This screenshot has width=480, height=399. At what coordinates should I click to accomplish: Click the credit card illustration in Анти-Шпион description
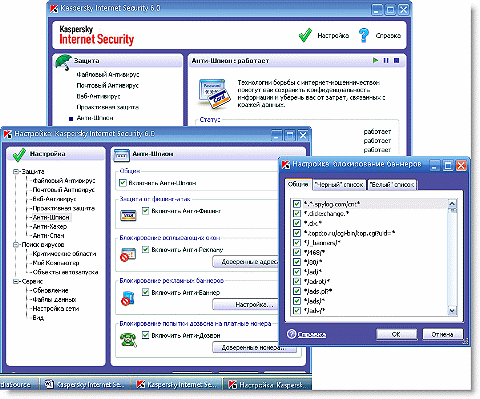pos(214,94)
